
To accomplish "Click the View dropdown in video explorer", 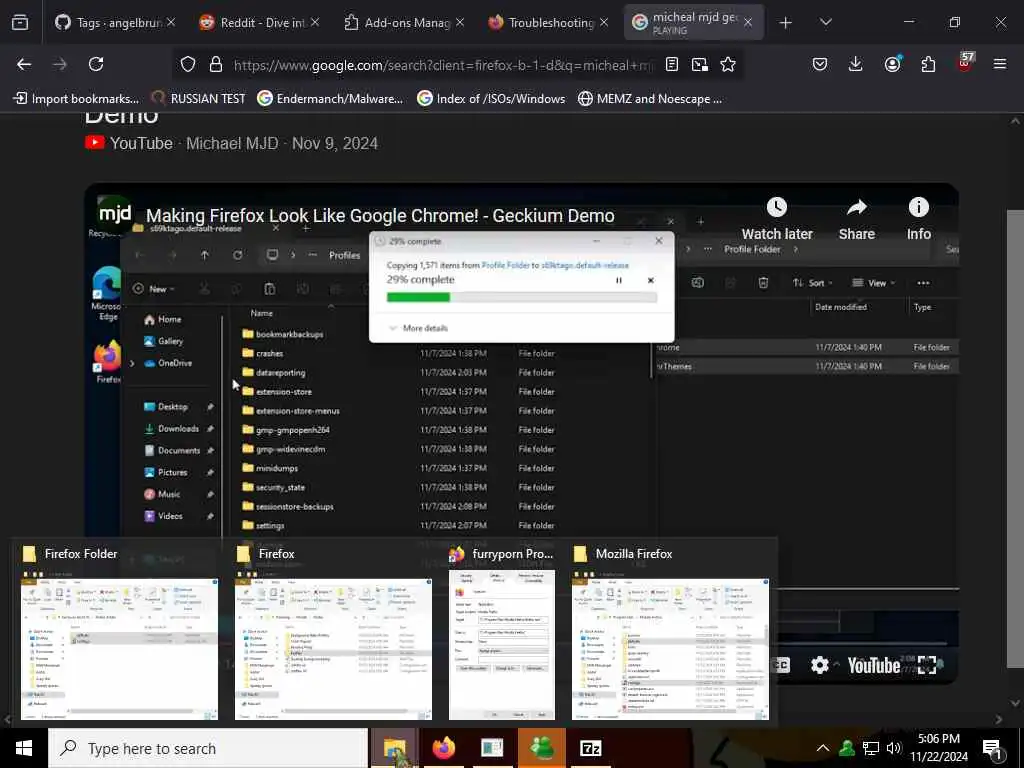I will (x=874, y=283).
